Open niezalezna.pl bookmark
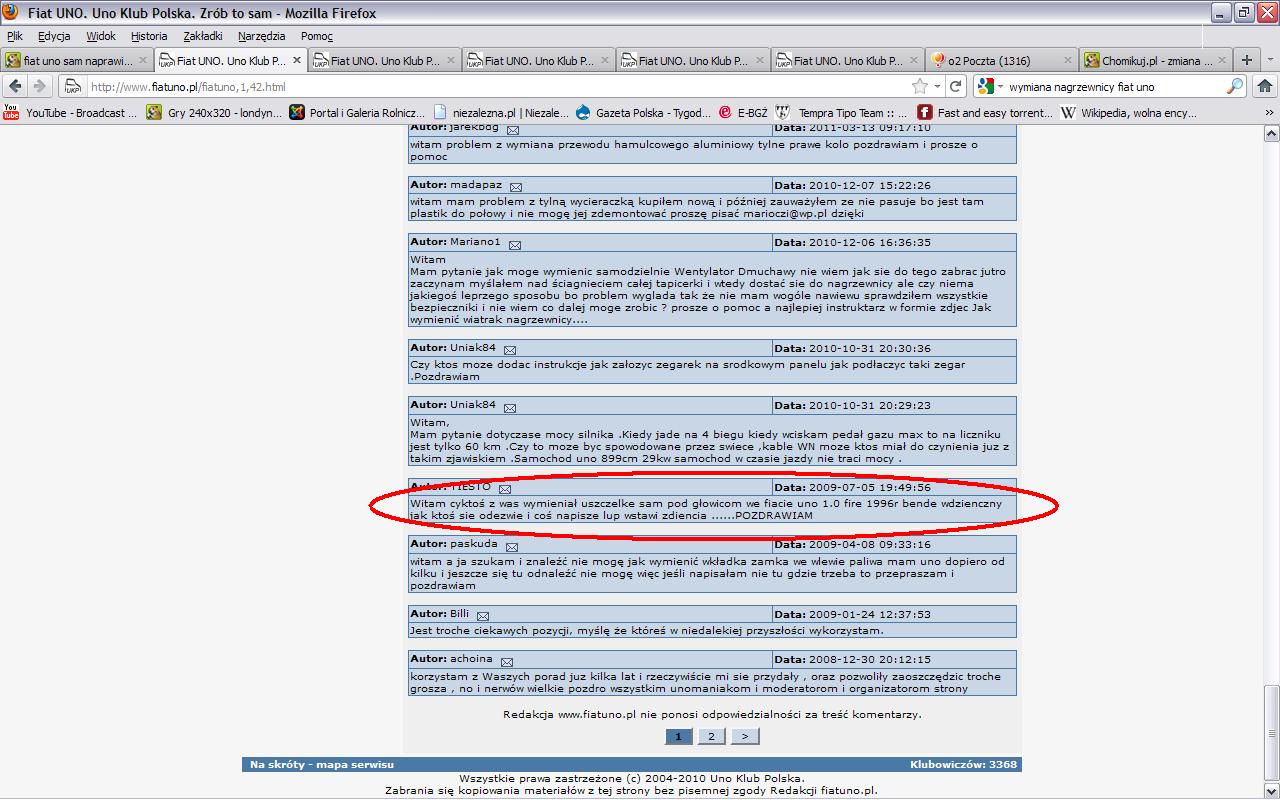 pyautogui.click(x=500, y=113)
